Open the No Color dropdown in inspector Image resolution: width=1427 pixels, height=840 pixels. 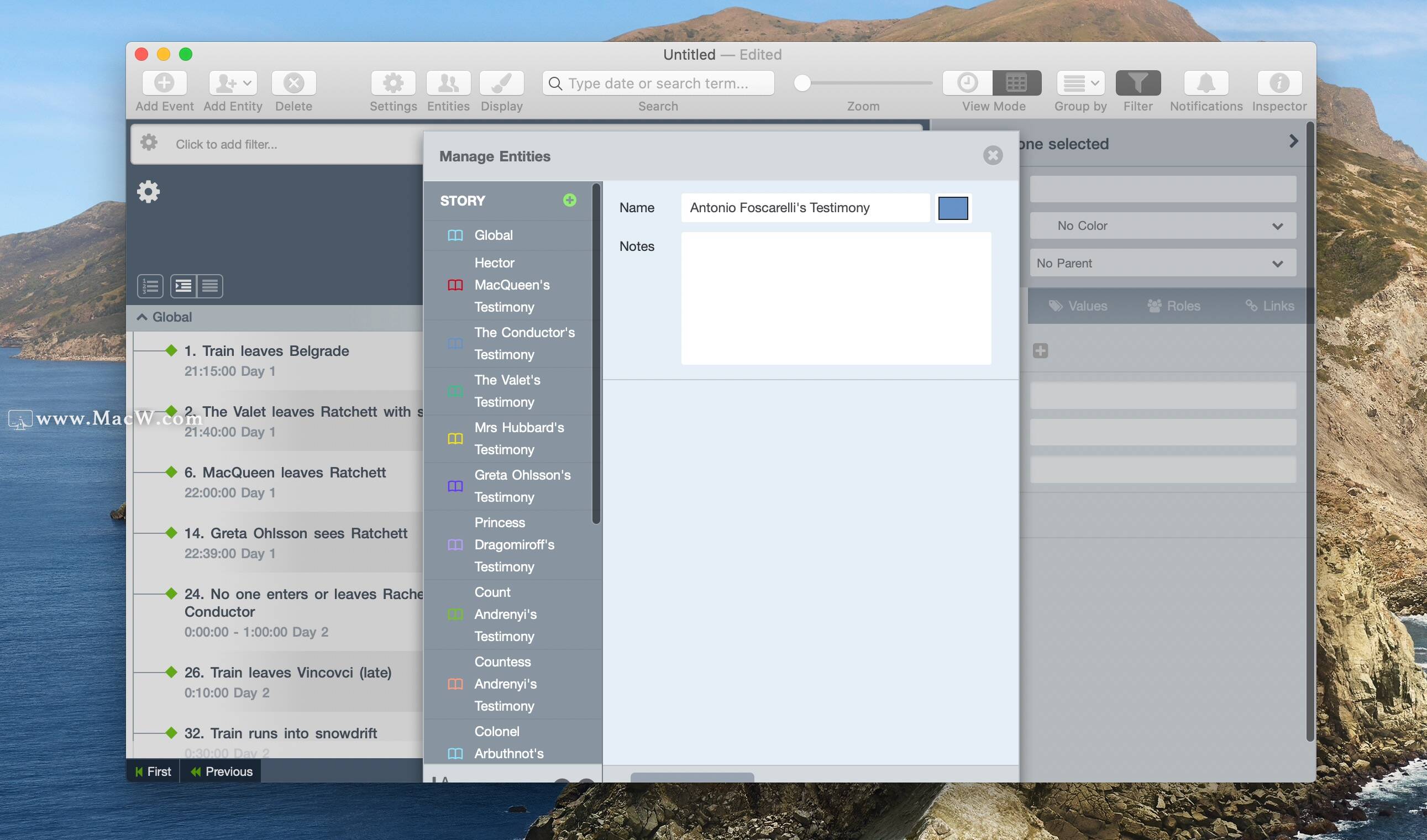coord(1163,226)
